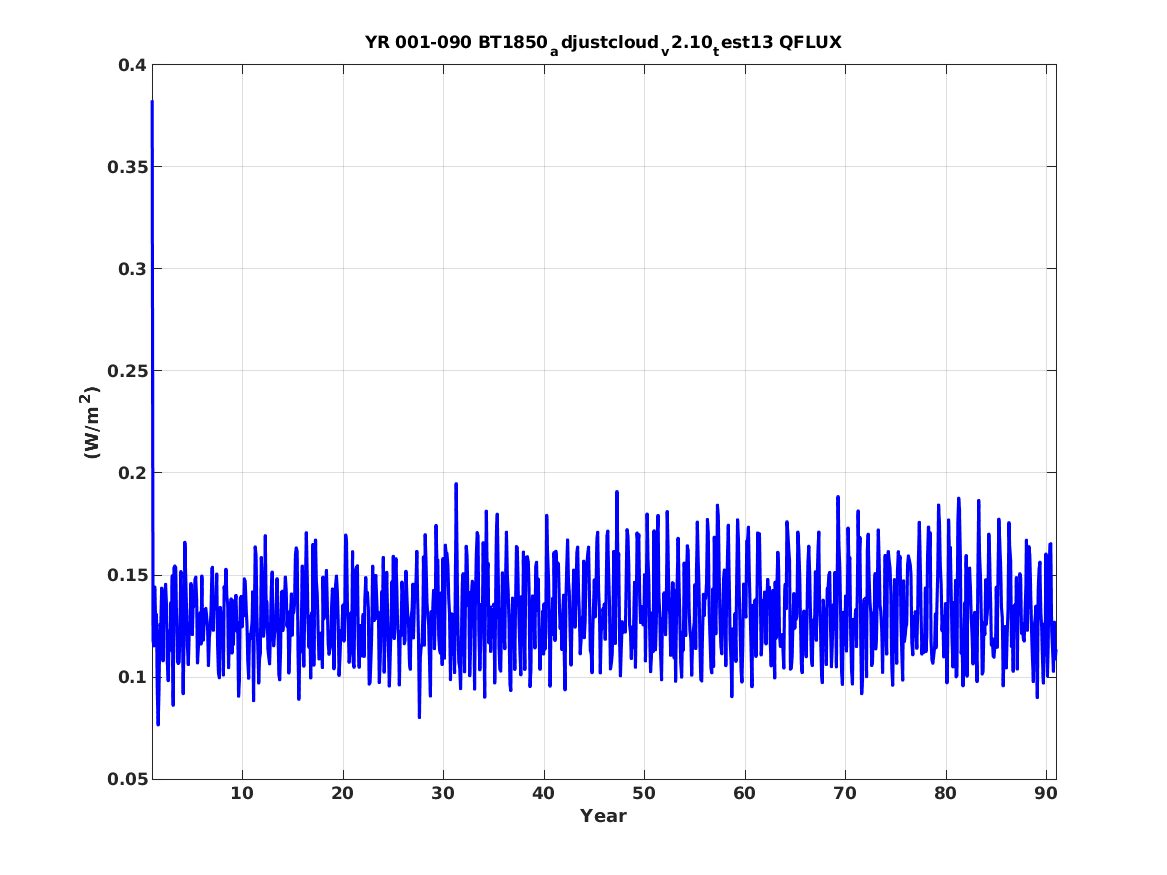The height and width of the screenshot is (875, 1167).
Task: Click the x-axis tick label '30'
Action: coord(443,794)
